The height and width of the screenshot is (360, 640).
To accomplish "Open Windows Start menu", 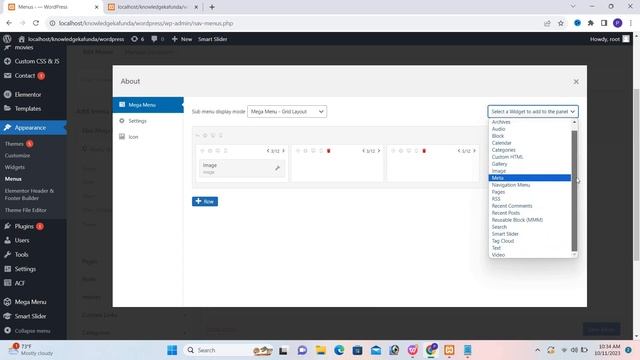I will pos(172,350).
